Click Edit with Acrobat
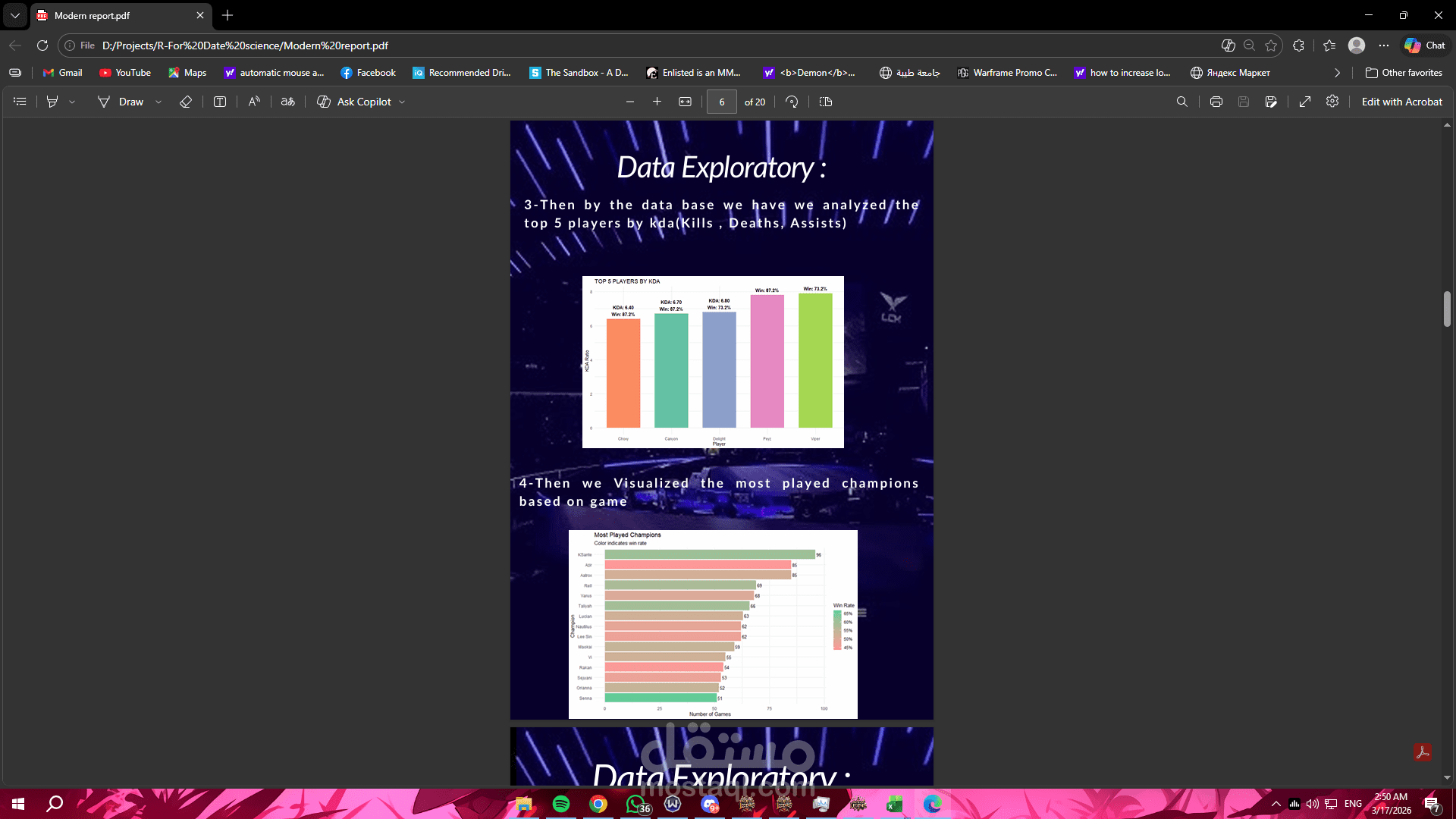 pos(1401,102)
